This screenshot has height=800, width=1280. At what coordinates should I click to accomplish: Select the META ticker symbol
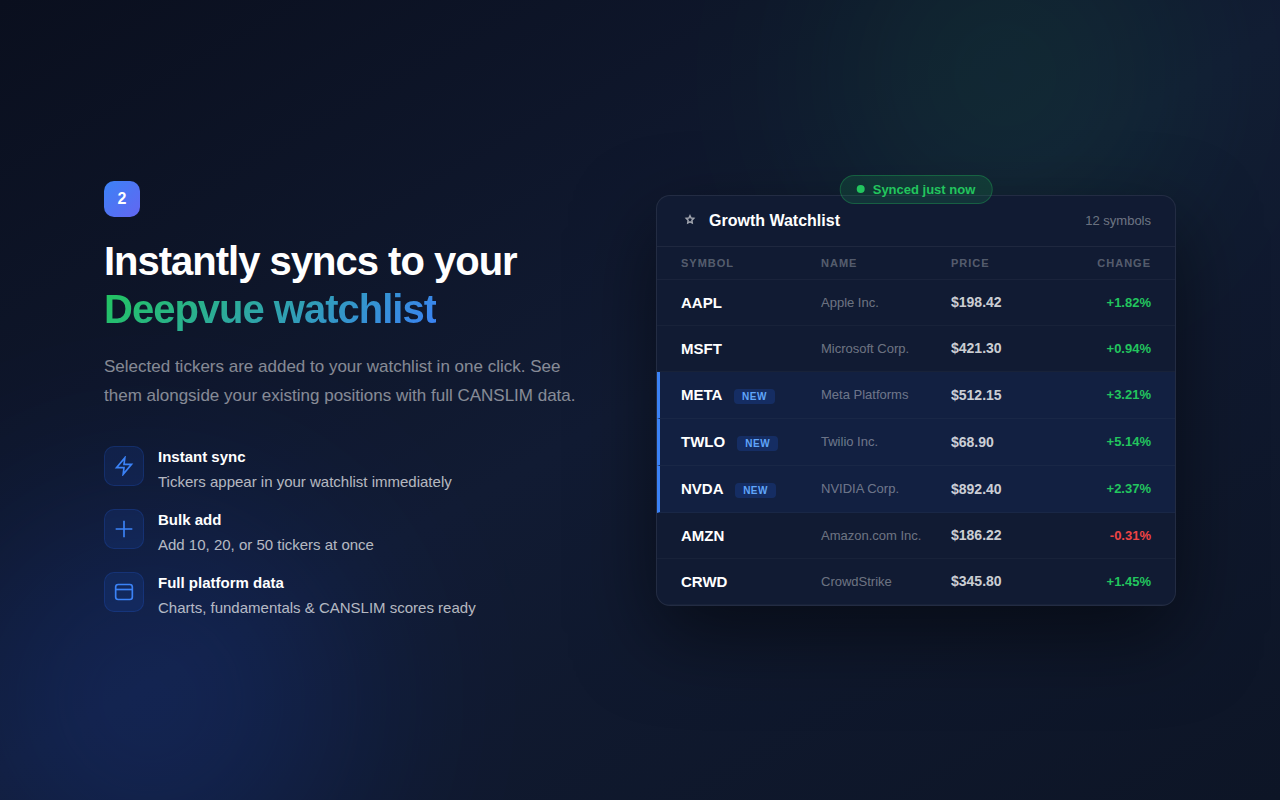tap(701, 395)
